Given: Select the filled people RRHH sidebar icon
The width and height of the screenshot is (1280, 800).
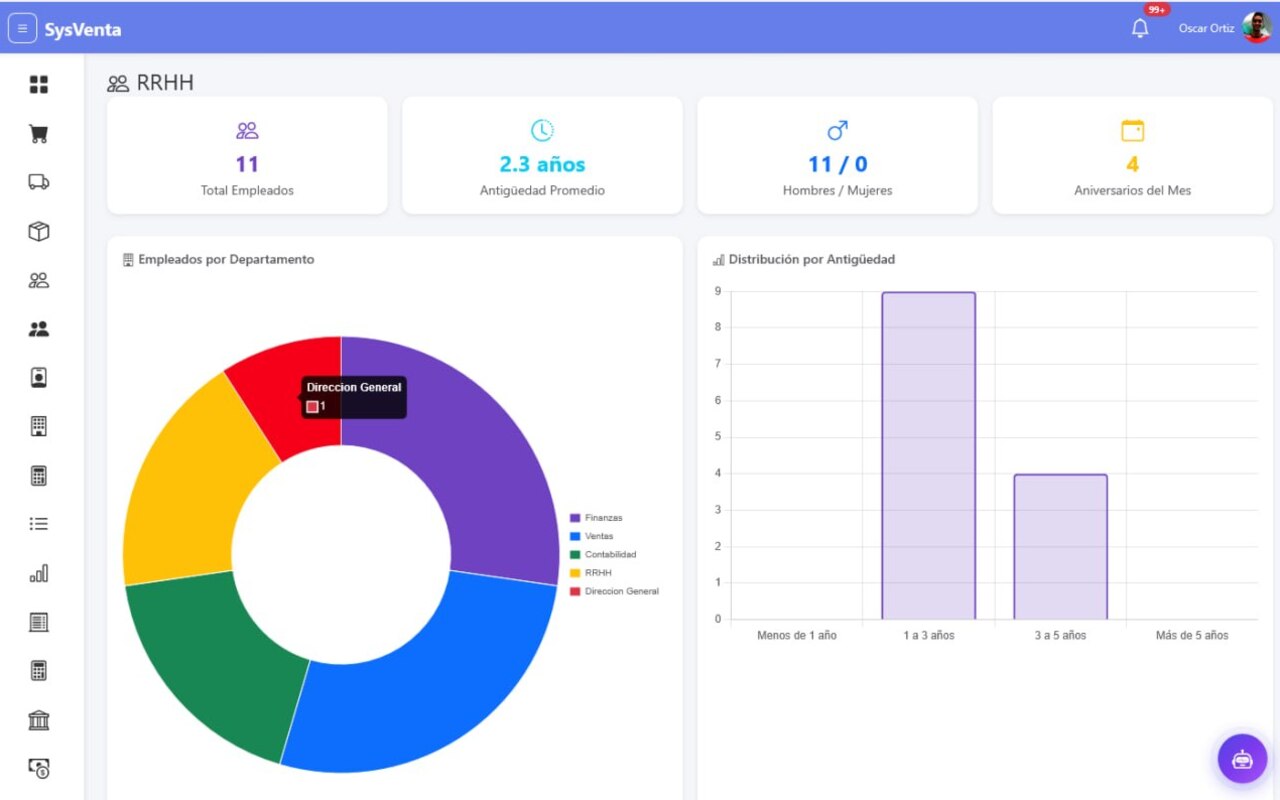Looking at the screenshot, I should click(39, 329).
